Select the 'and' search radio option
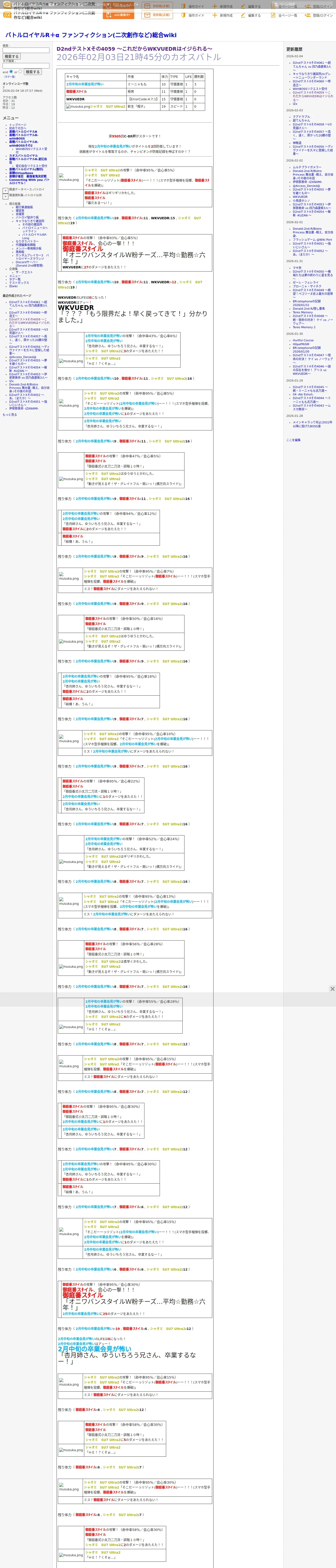336x1568 pixels. (11, 71)
